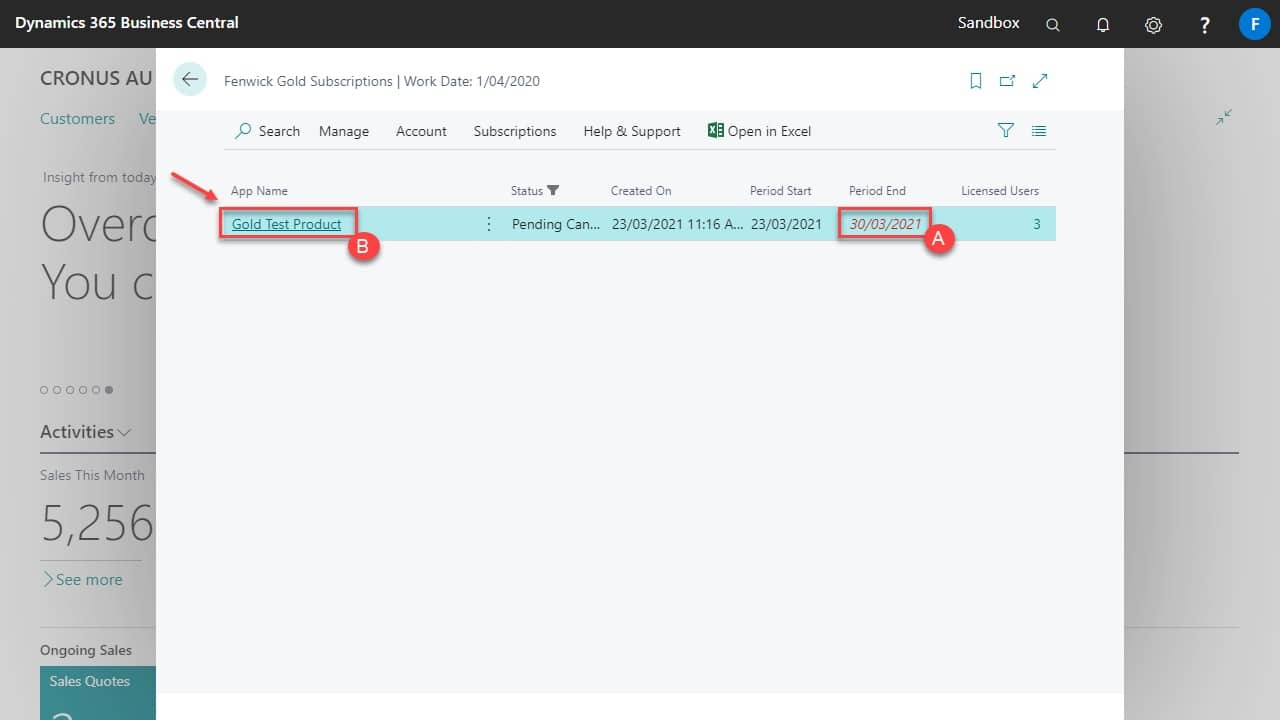
Task: Click Dynamics 365 Business Central title
Action: click(127, 22)
